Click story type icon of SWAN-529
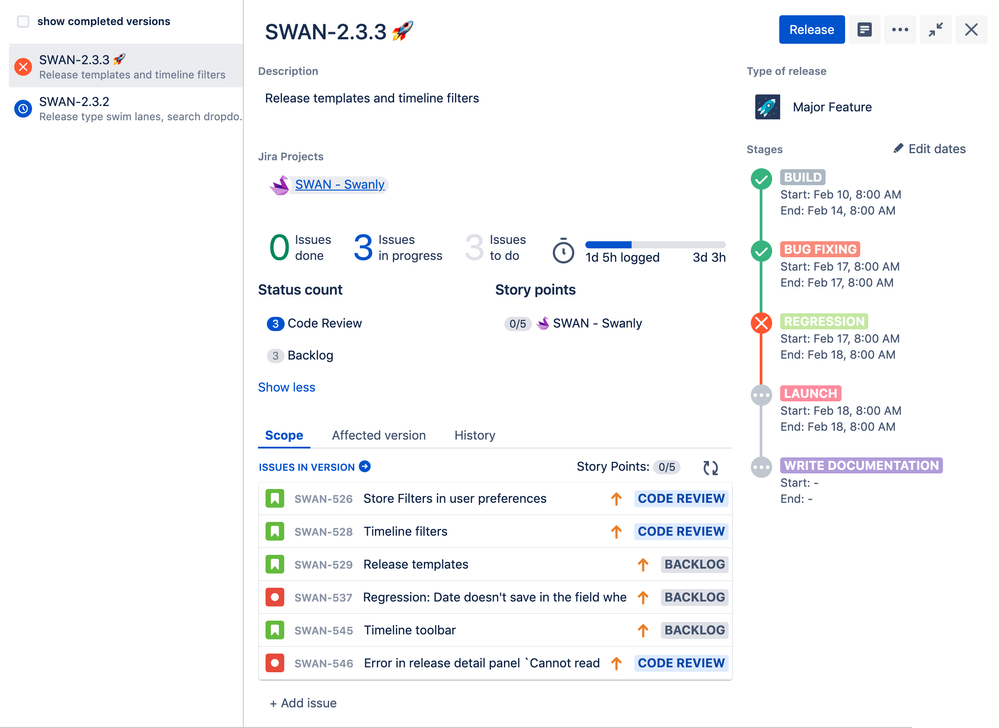This screenshot has height=728, width=999. click(x=275, y=564)
